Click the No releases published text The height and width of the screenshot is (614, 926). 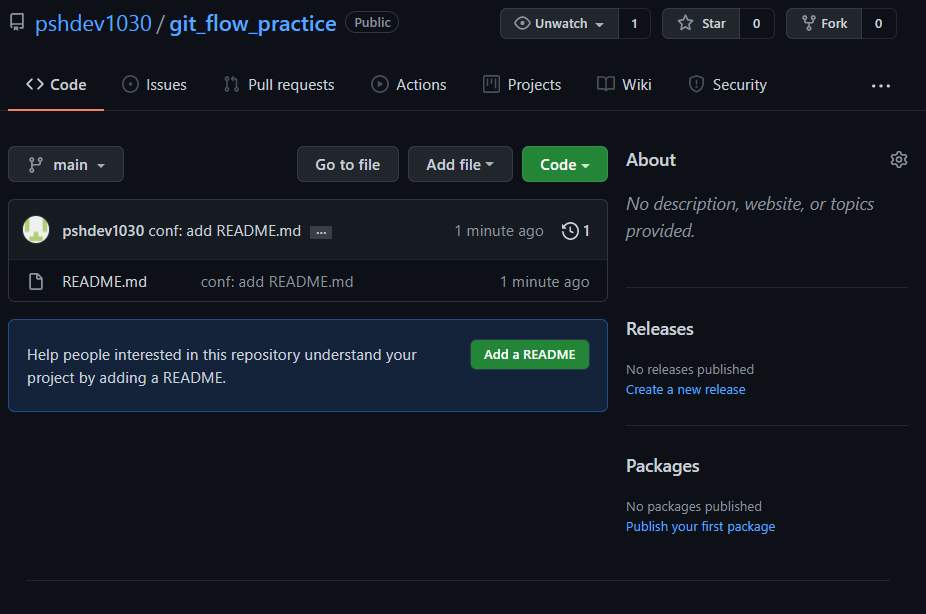tap(690, 370)
